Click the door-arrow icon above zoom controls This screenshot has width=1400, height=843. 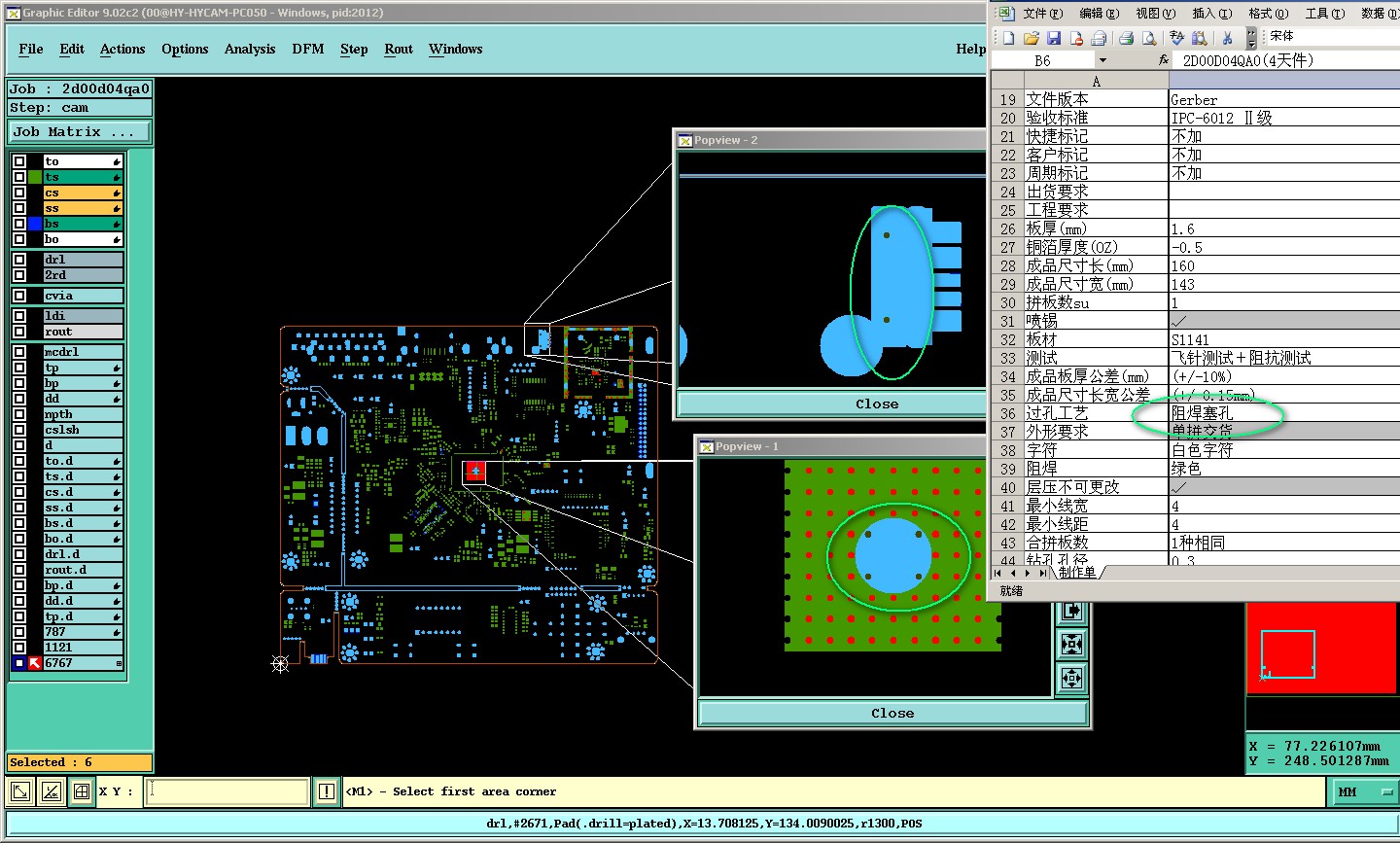click(x=1071, y=611)
